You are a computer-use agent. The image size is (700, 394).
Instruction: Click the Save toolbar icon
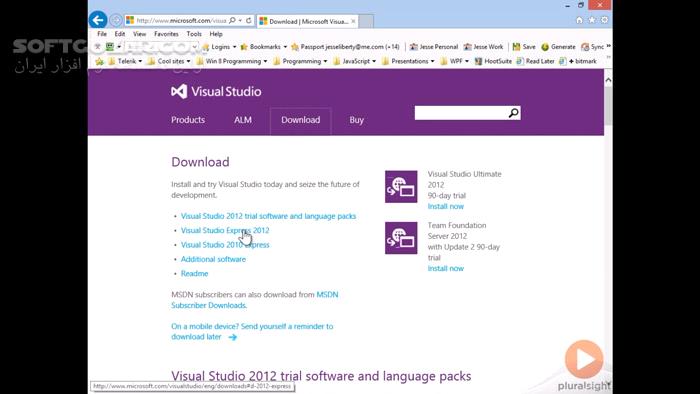click(x=524, y=47)
